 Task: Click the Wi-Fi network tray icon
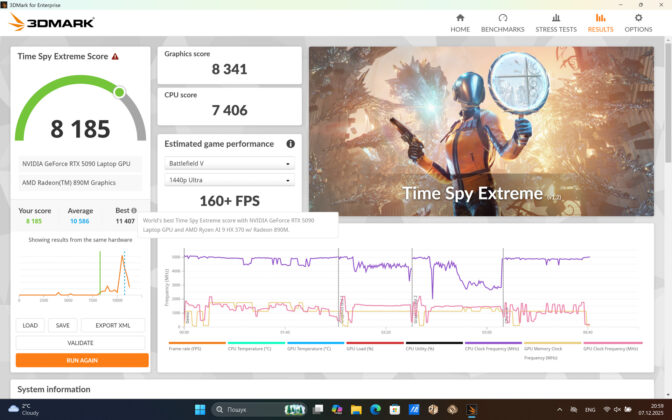[607, 410]
